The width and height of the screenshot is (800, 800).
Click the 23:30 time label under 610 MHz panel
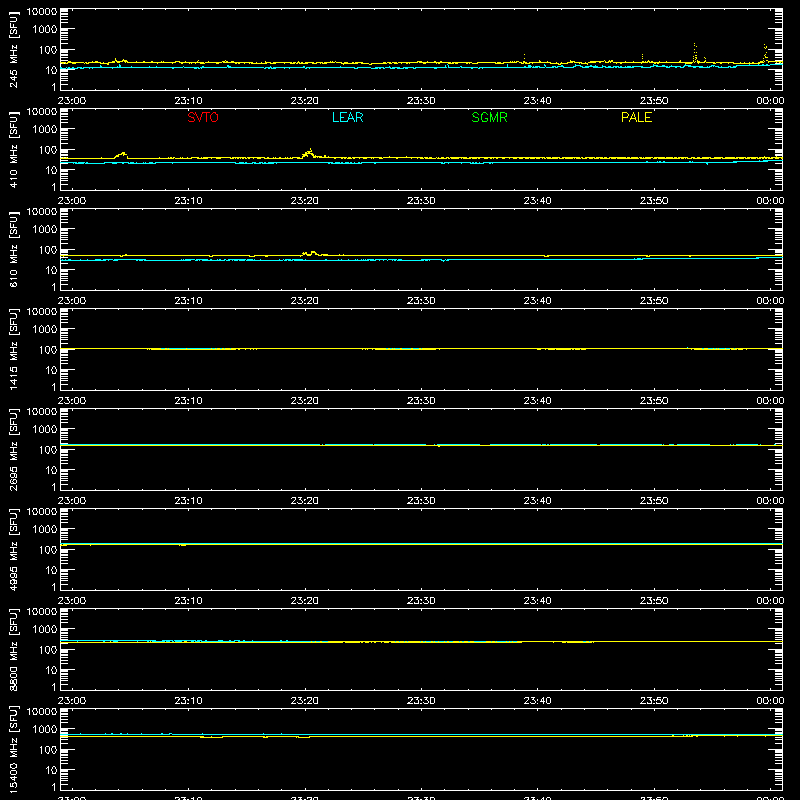(421, 301)
